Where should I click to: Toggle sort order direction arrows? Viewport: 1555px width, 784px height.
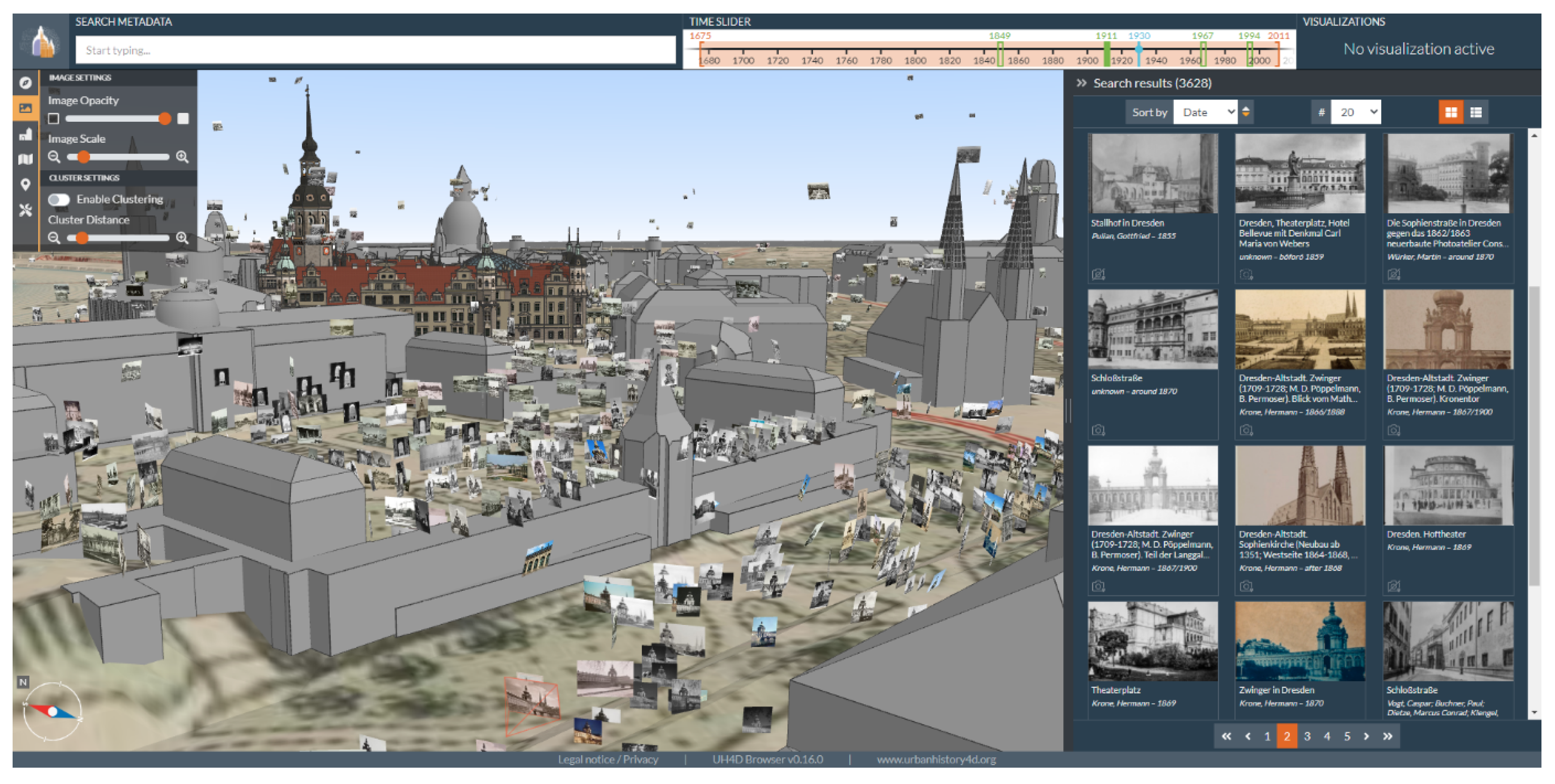point(1245,112)
